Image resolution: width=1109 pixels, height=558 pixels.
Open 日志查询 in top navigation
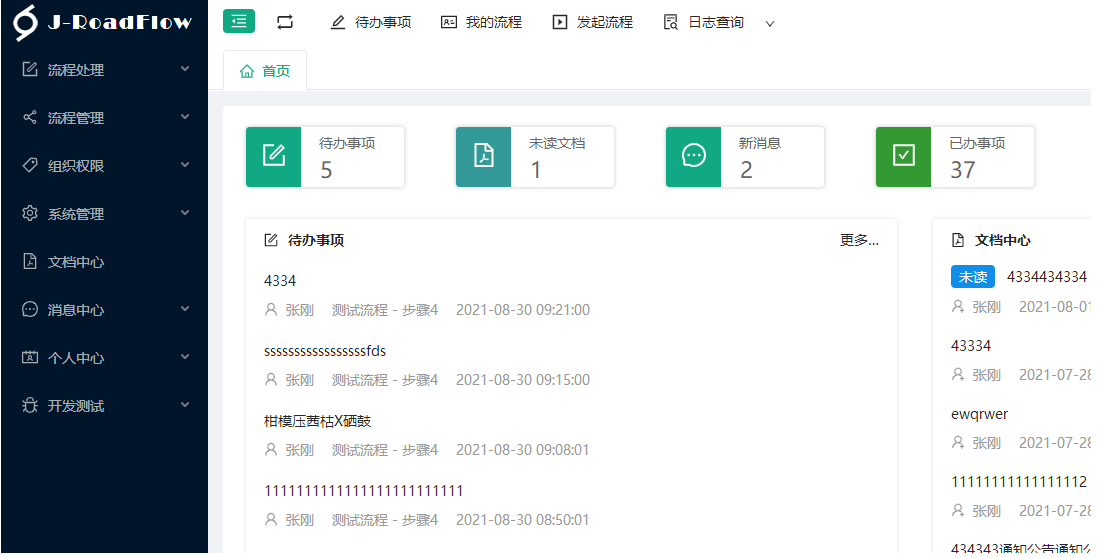click(x=716, y=23)
